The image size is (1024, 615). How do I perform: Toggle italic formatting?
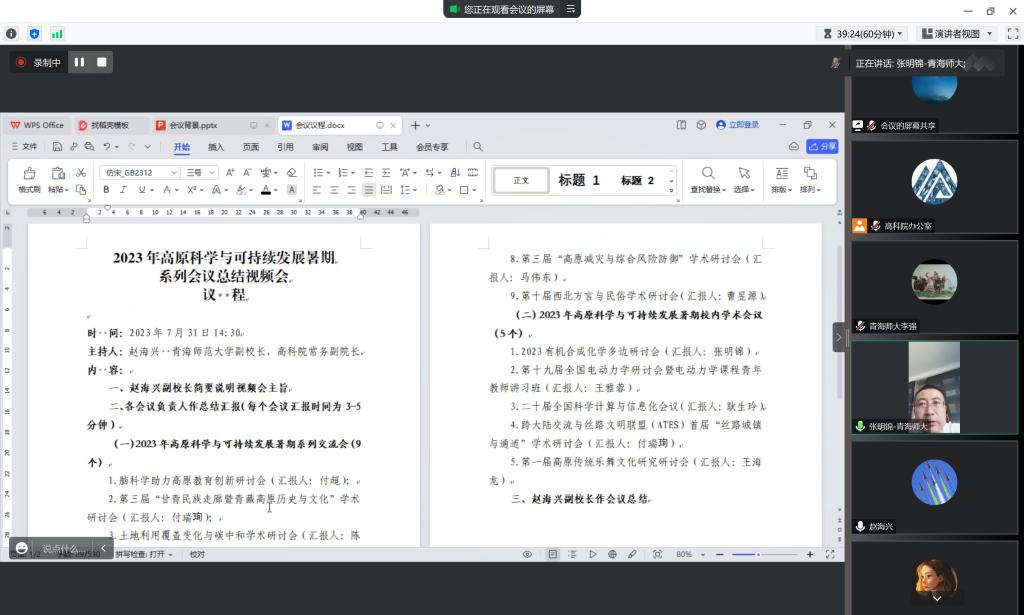click(123, 188)
